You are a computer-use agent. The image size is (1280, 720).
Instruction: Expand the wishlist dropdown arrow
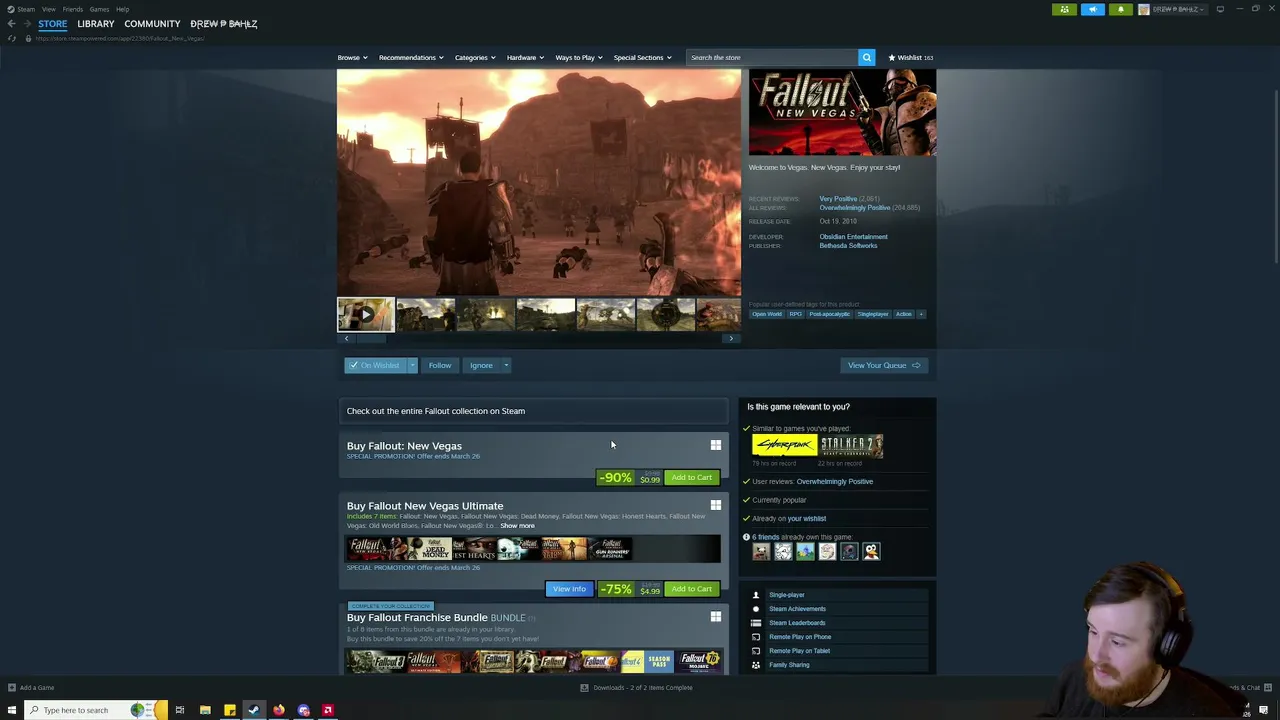tap(412, 365)
